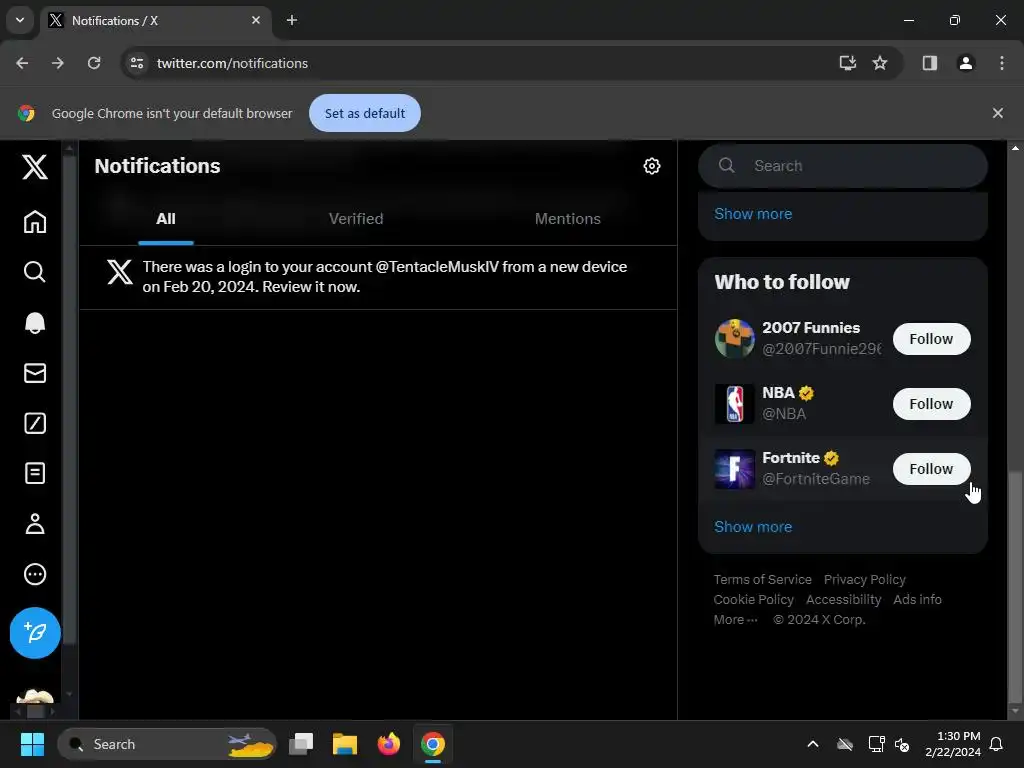
Task: Open a new browser tab
Action: pos(292,20)
